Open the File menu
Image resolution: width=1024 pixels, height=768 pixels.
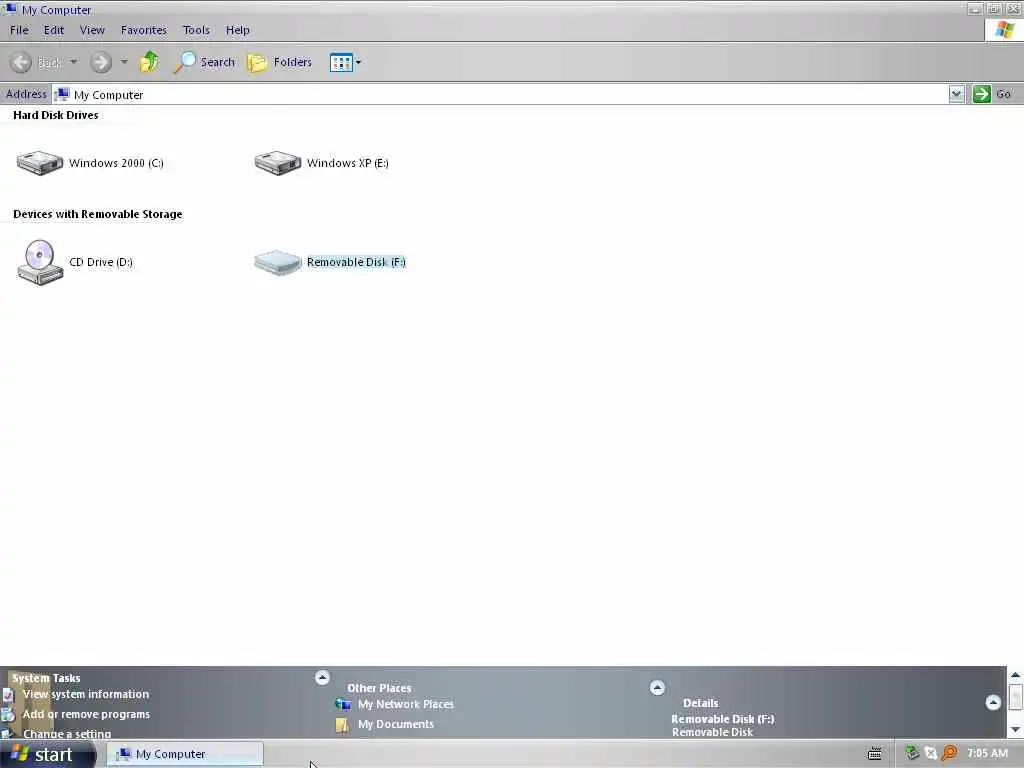tap(19, 30)
